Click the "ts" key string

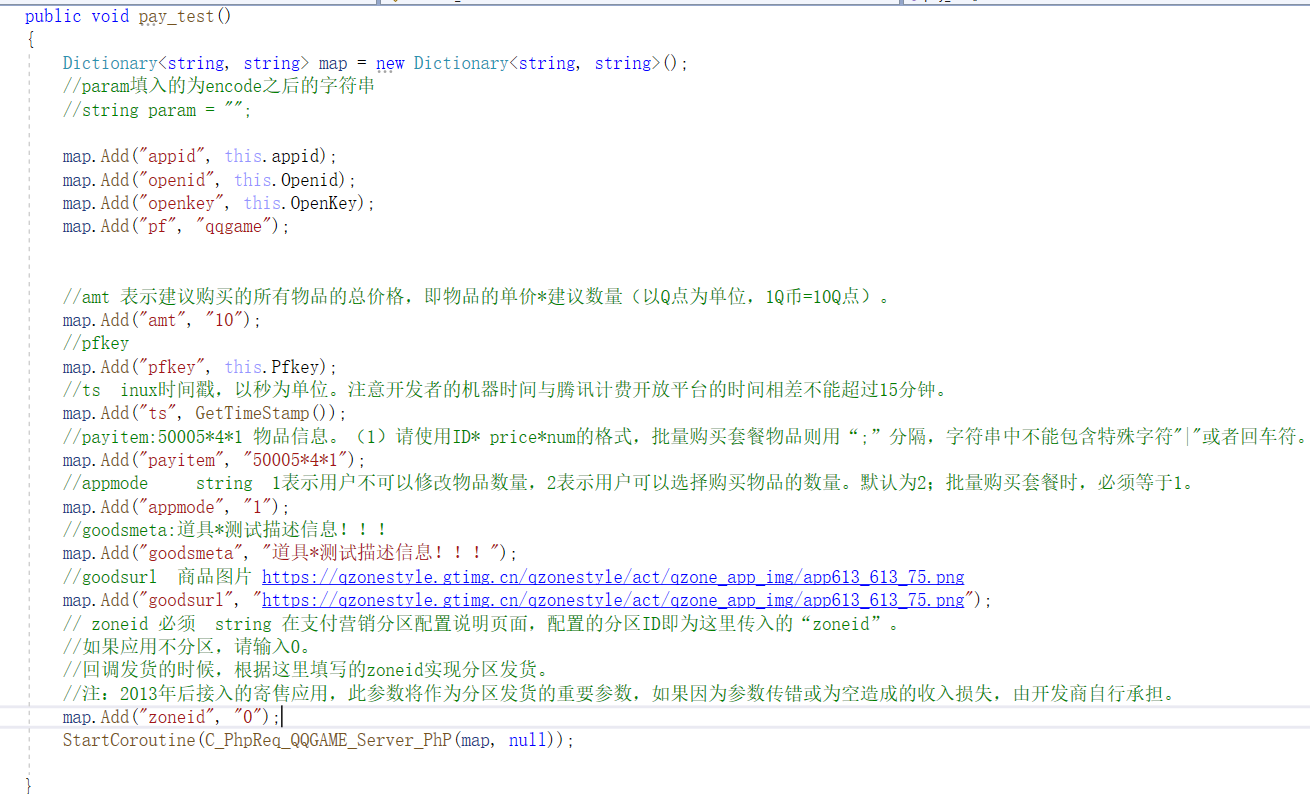pos(158,413)
